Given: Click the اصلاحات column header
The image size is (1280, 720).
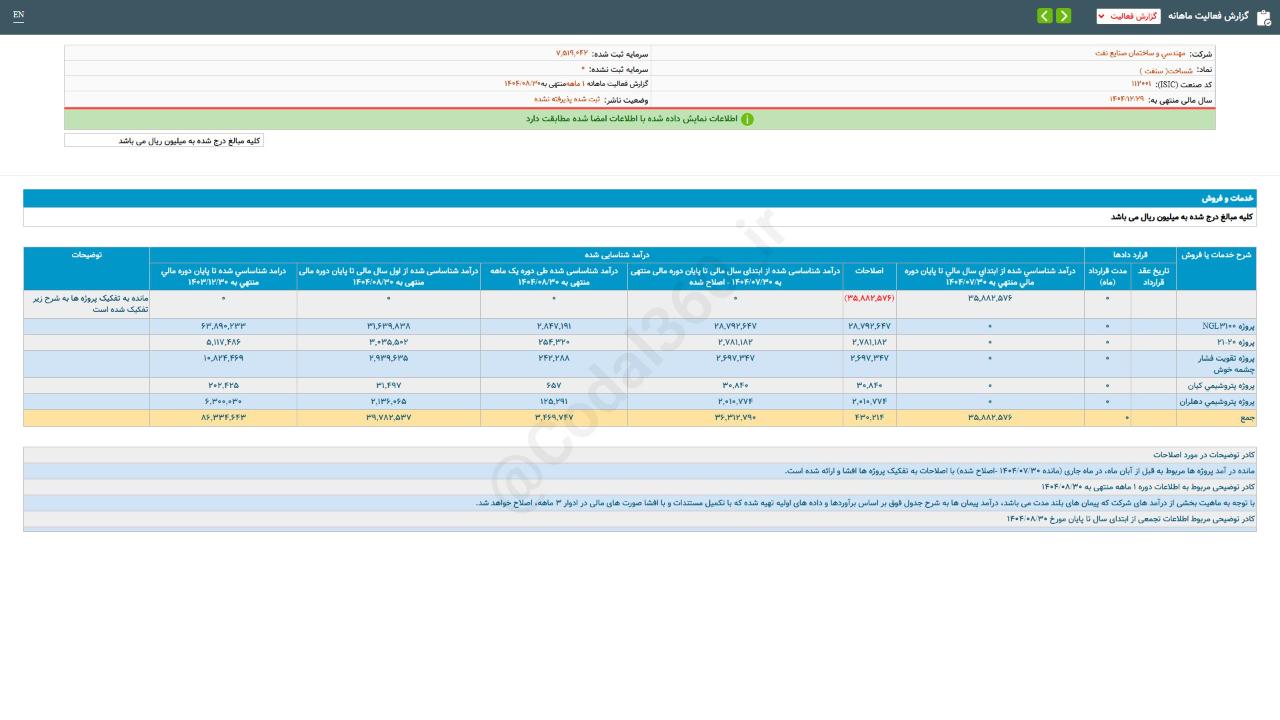Looking at the screenshot, I should 869,270.
